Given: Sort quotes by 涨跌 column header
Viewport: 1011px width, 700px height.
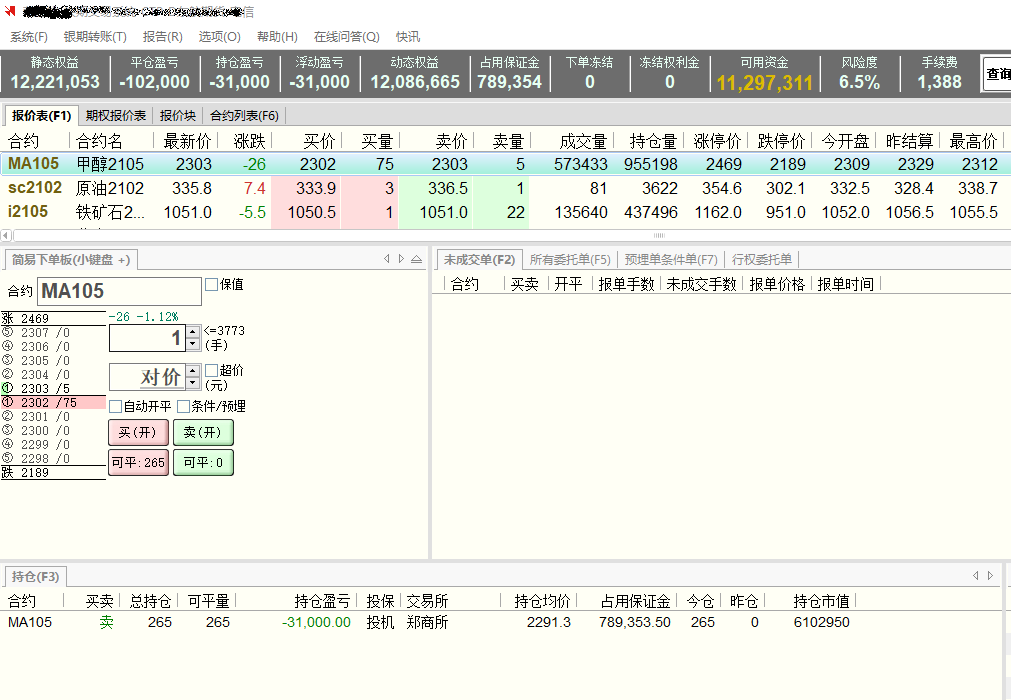Looking at the screenshot, I should (249, 141).
